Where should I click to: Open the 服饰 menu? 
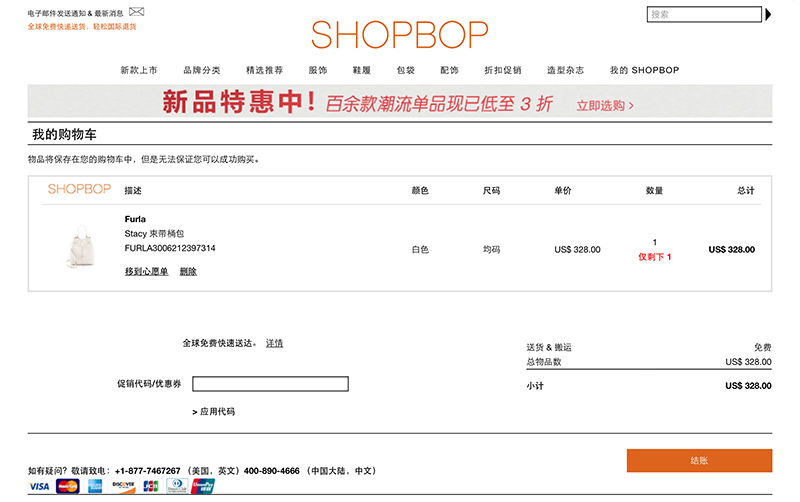(318, 70)
